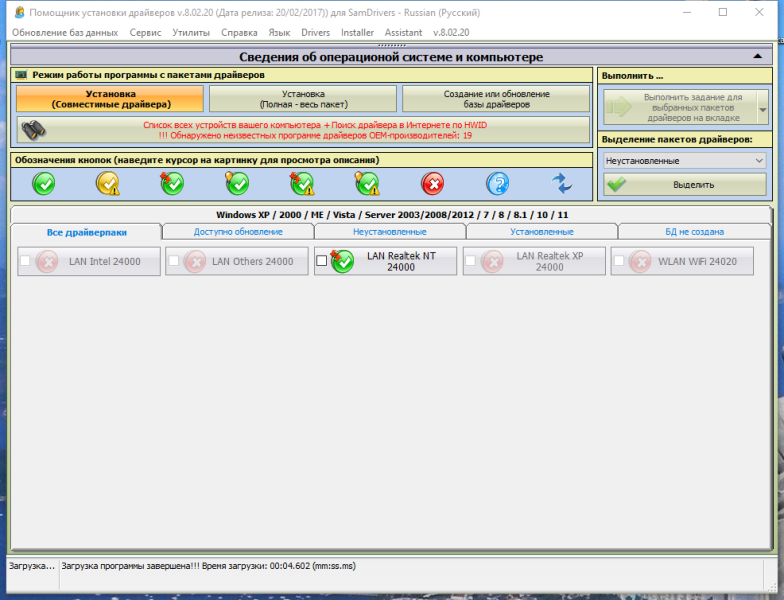The width and height of the screenshot is (784, 600).
Task: Click the blue refresh arrows icon
Action: point(562,184)
